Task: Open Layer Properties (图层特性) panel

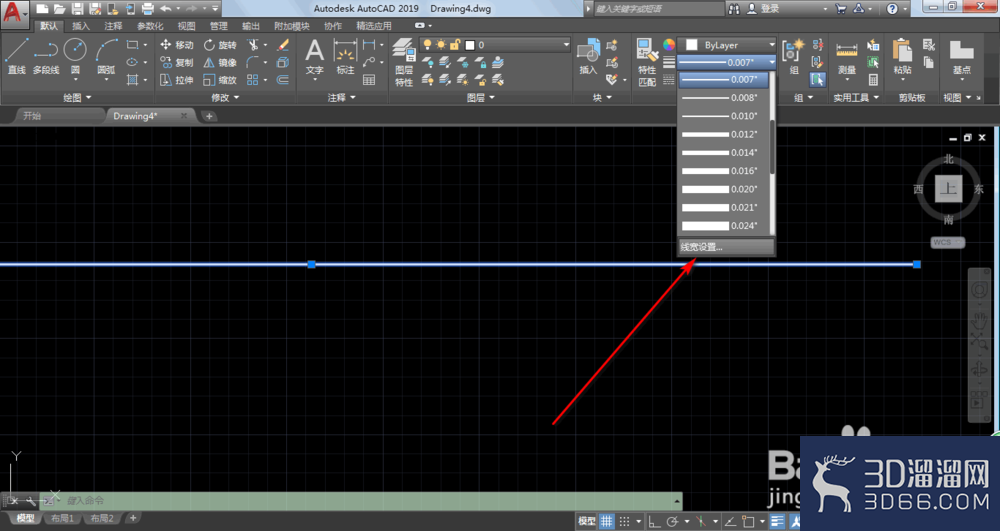Action: 404,62
